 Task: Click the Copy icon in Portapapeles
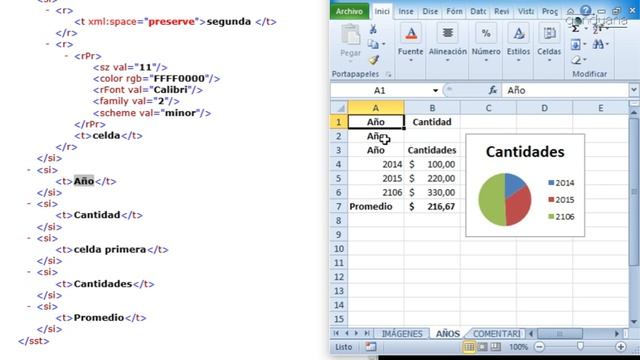coord(373,44)
